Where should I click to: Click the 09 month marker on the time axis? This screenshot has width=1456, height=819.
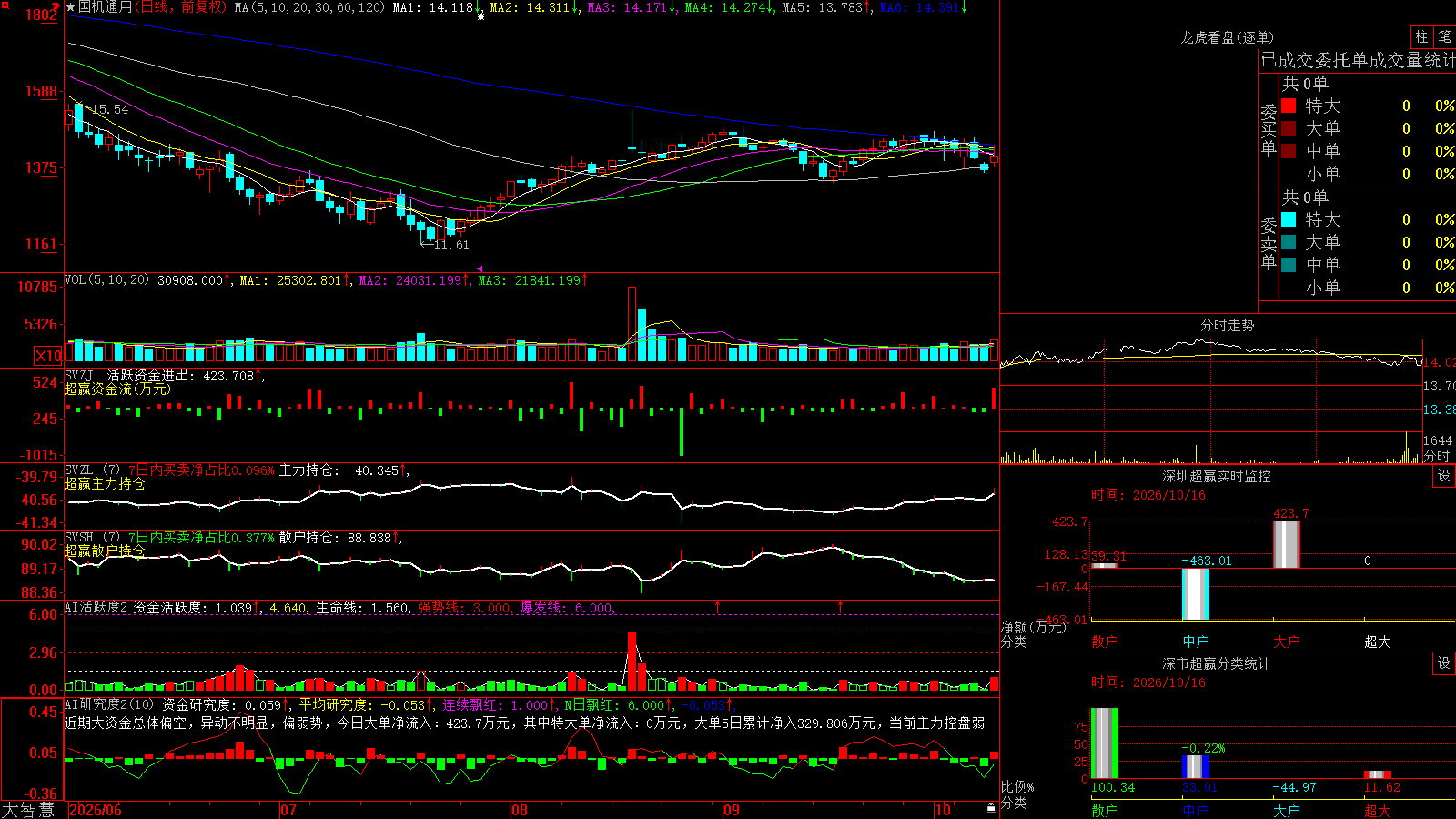tap(731, 810)
